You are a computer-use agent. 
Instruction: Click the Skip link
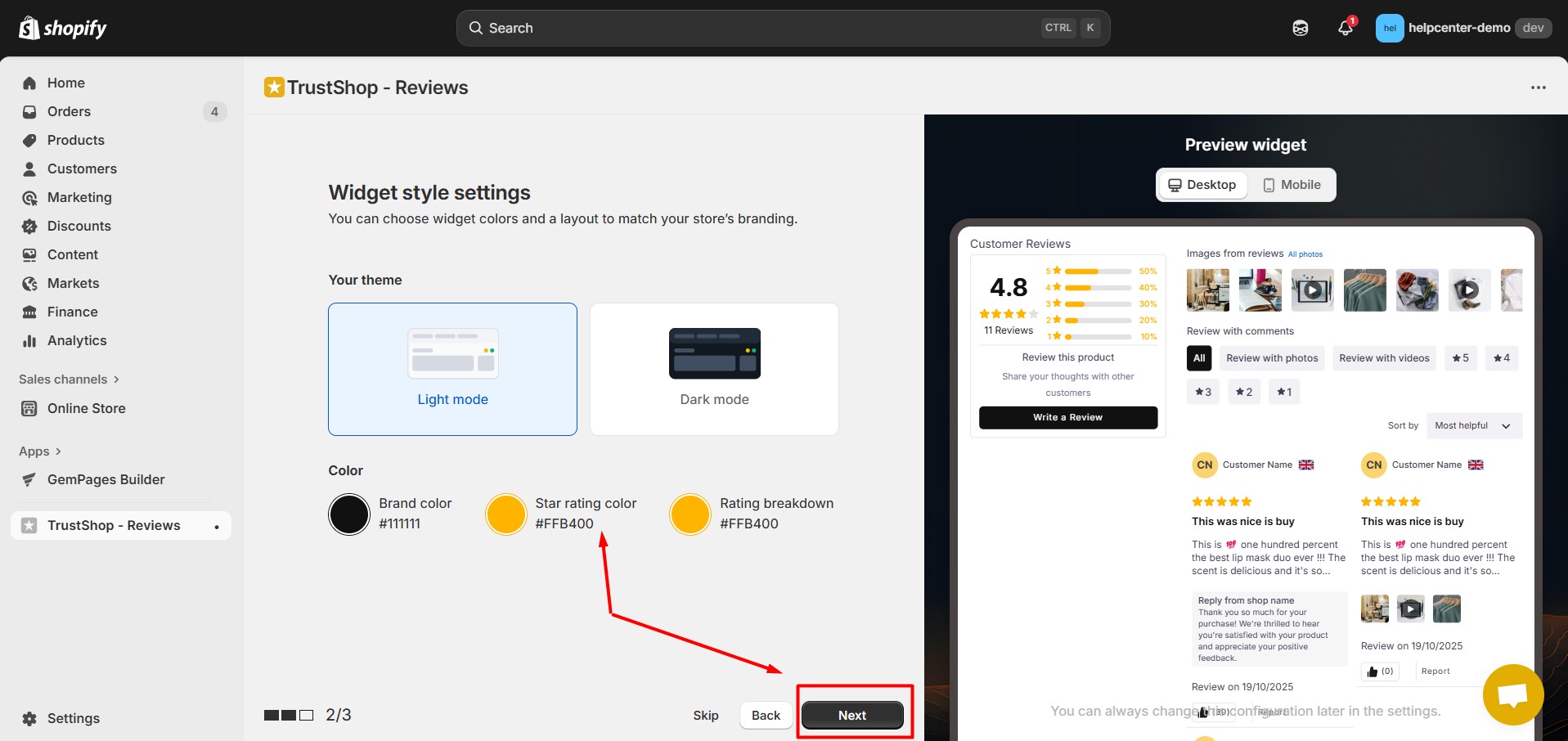coord(705,715)
